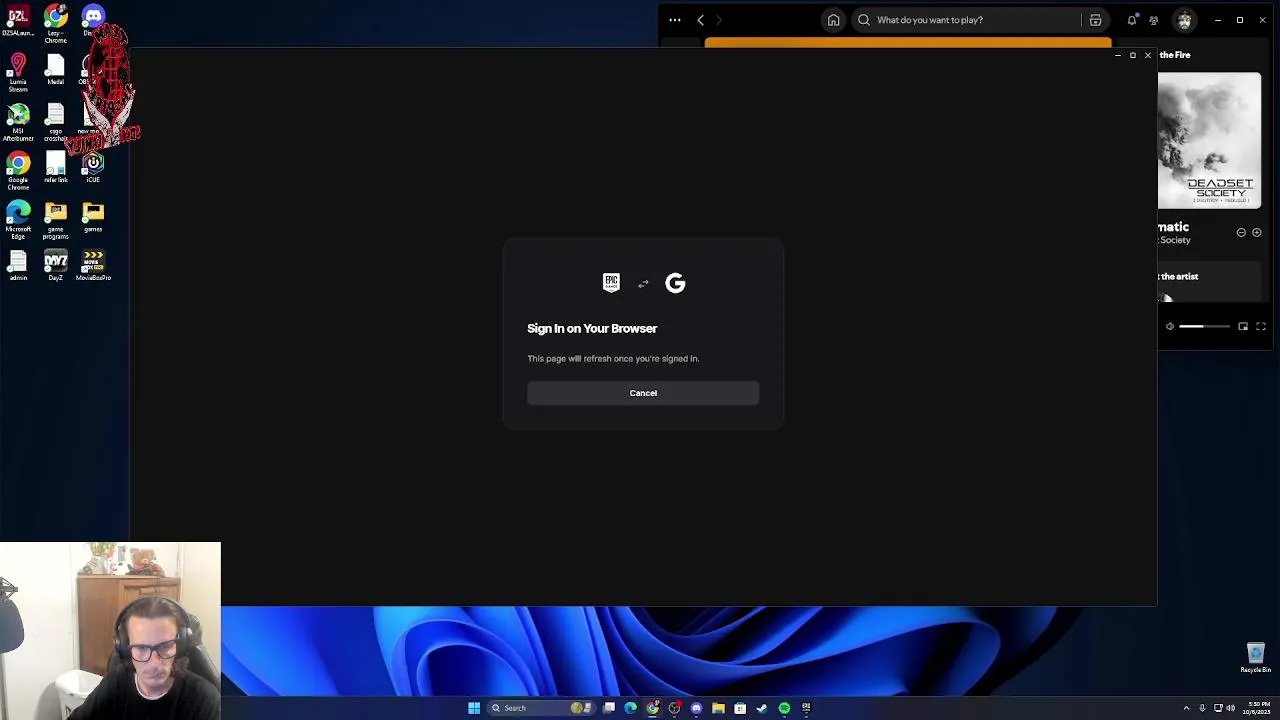Open Spotify Browse icon in search bar
Image resolution: width=1280 pixels, height=720 pixels.
[1096, 20]
